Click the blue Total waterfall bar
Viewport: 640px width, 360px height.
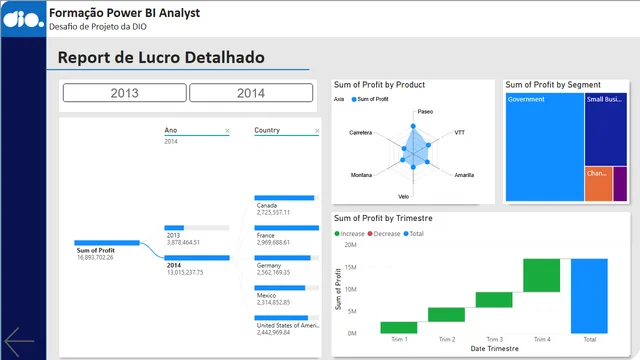pos(589,296)
